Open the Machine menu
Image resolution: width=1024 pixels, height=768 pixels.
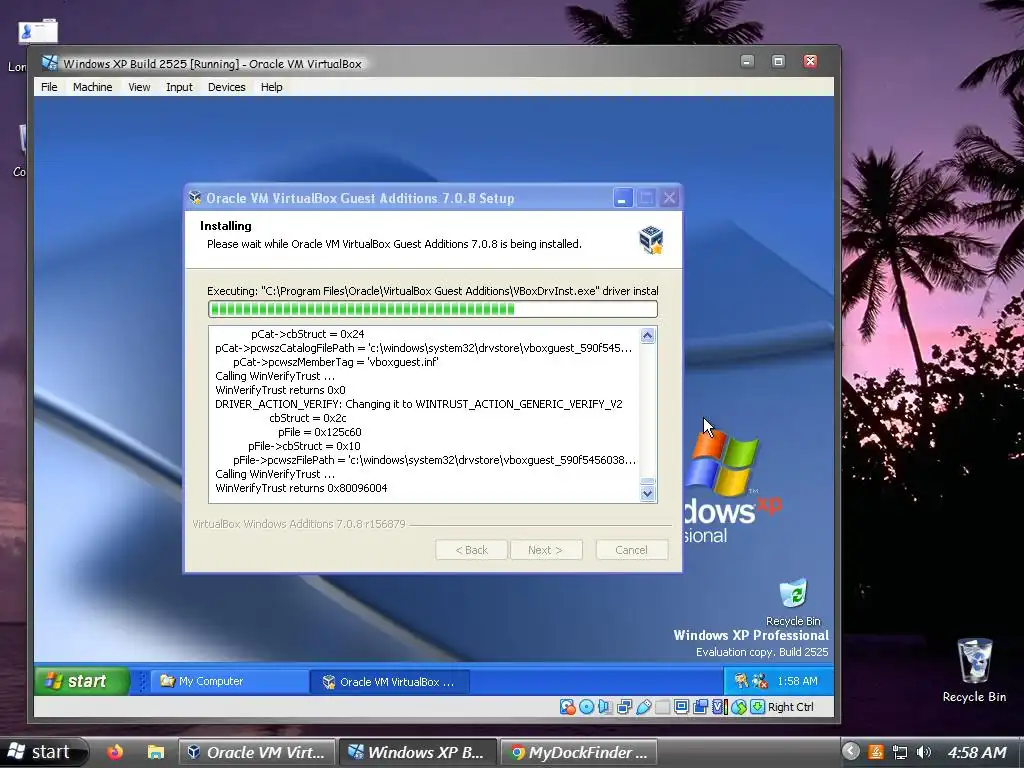(x=92, y=87)
